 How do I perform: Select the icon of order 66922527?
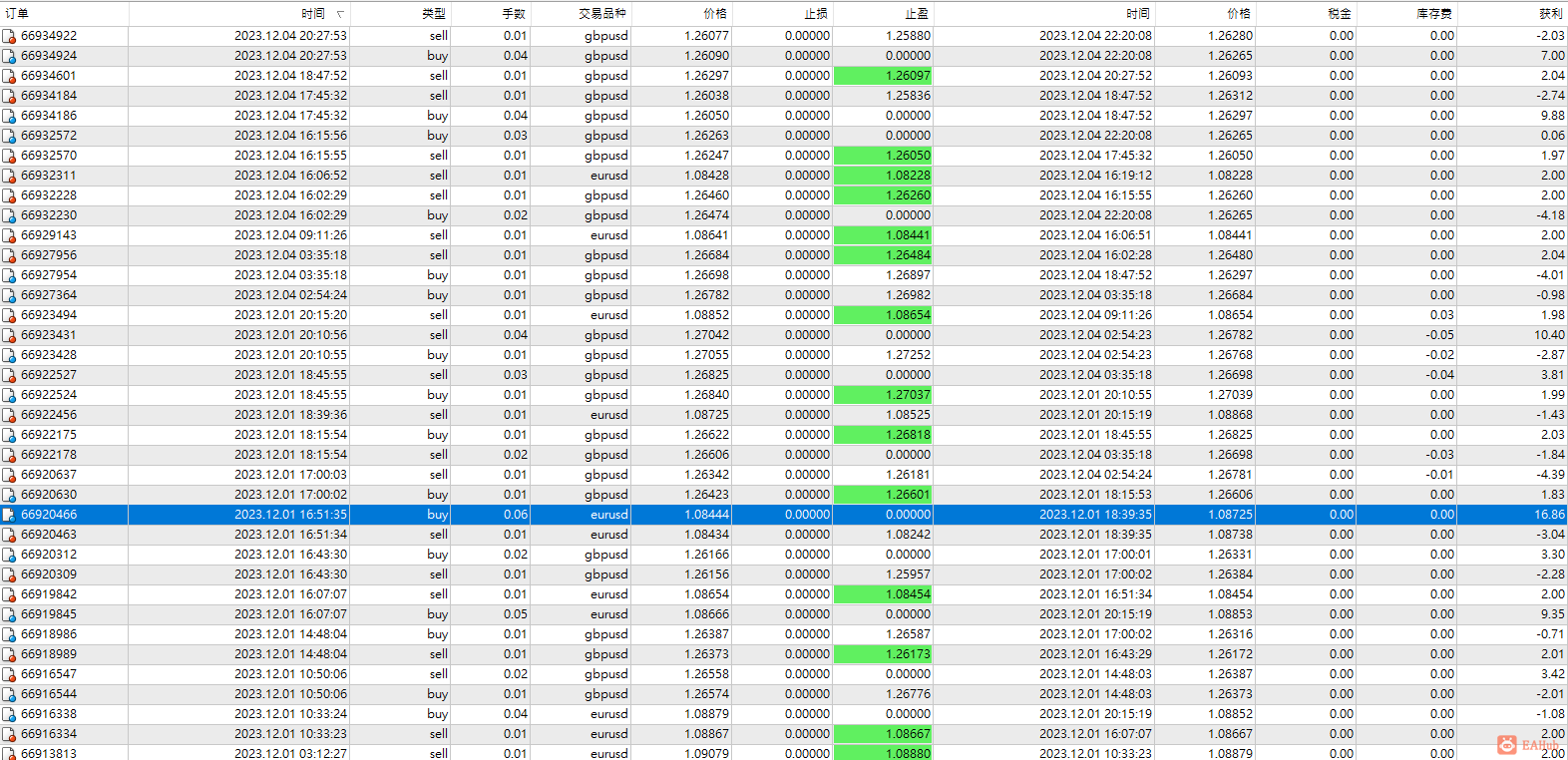click(x=9, y=375)
